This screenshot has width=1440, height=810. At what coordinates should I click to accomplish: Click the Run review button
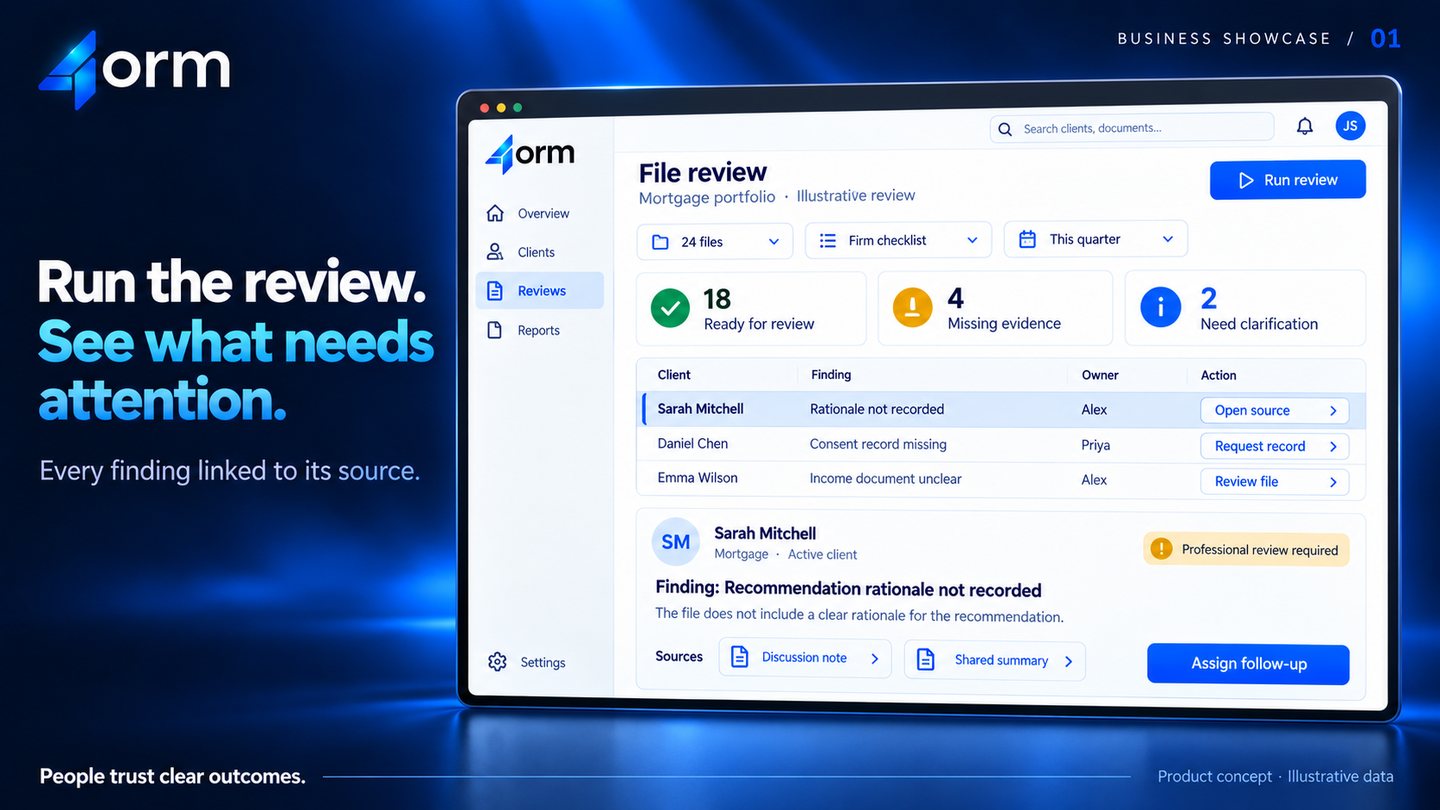[x=1288, y=180]
